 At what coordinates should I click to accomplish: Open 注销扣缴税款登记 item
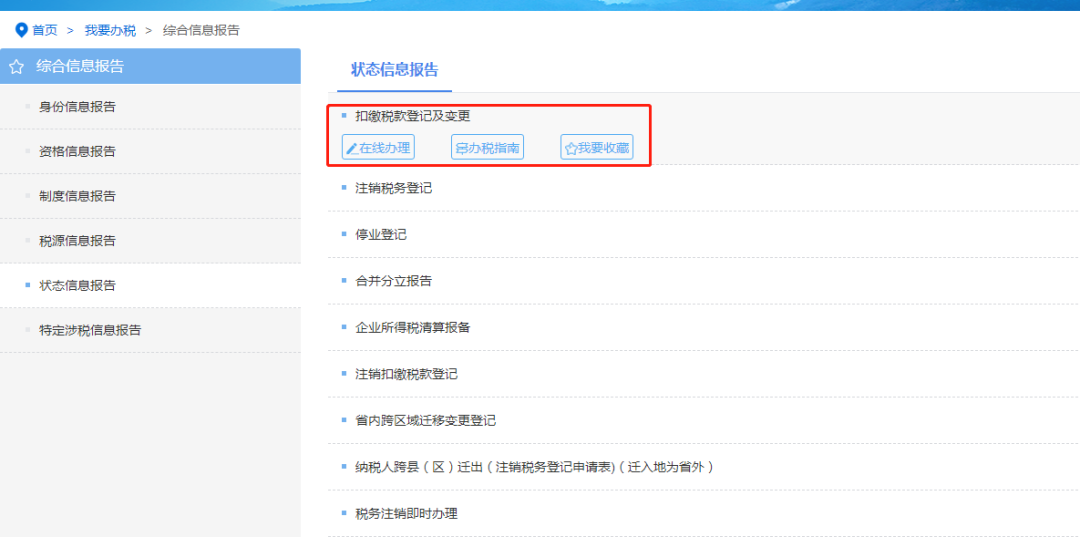click(x=406, y=375)
